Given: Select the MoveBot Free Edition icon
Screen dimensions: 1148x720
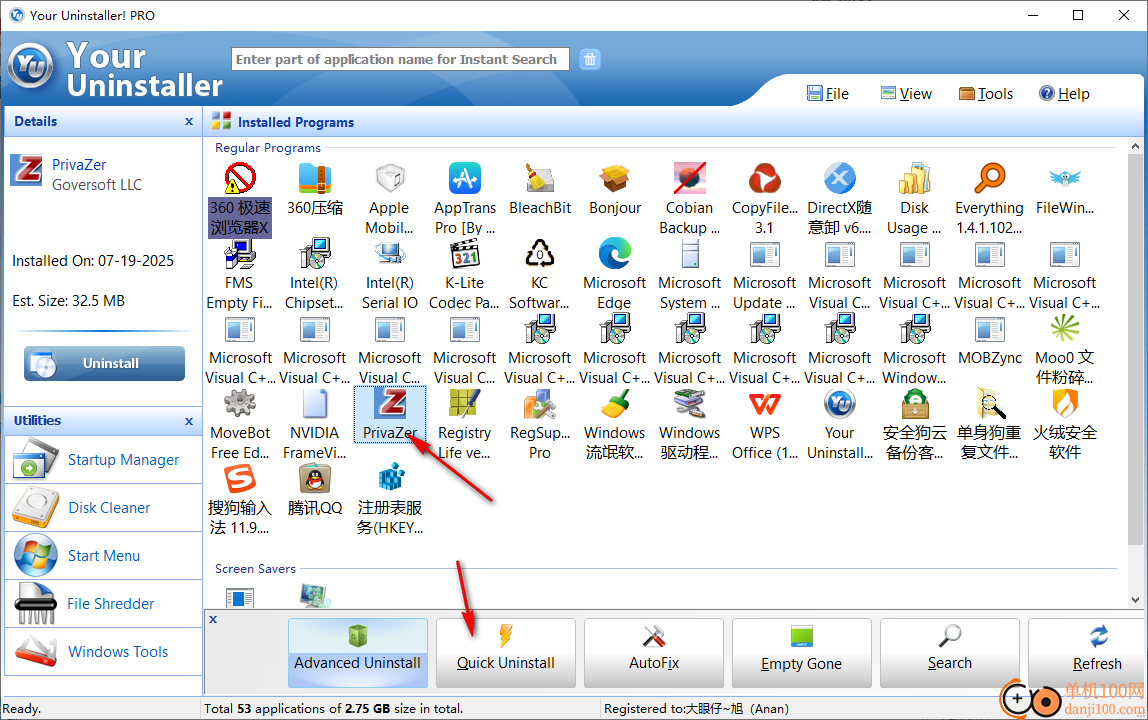Looking at the screenshot, I should point(239,404).
